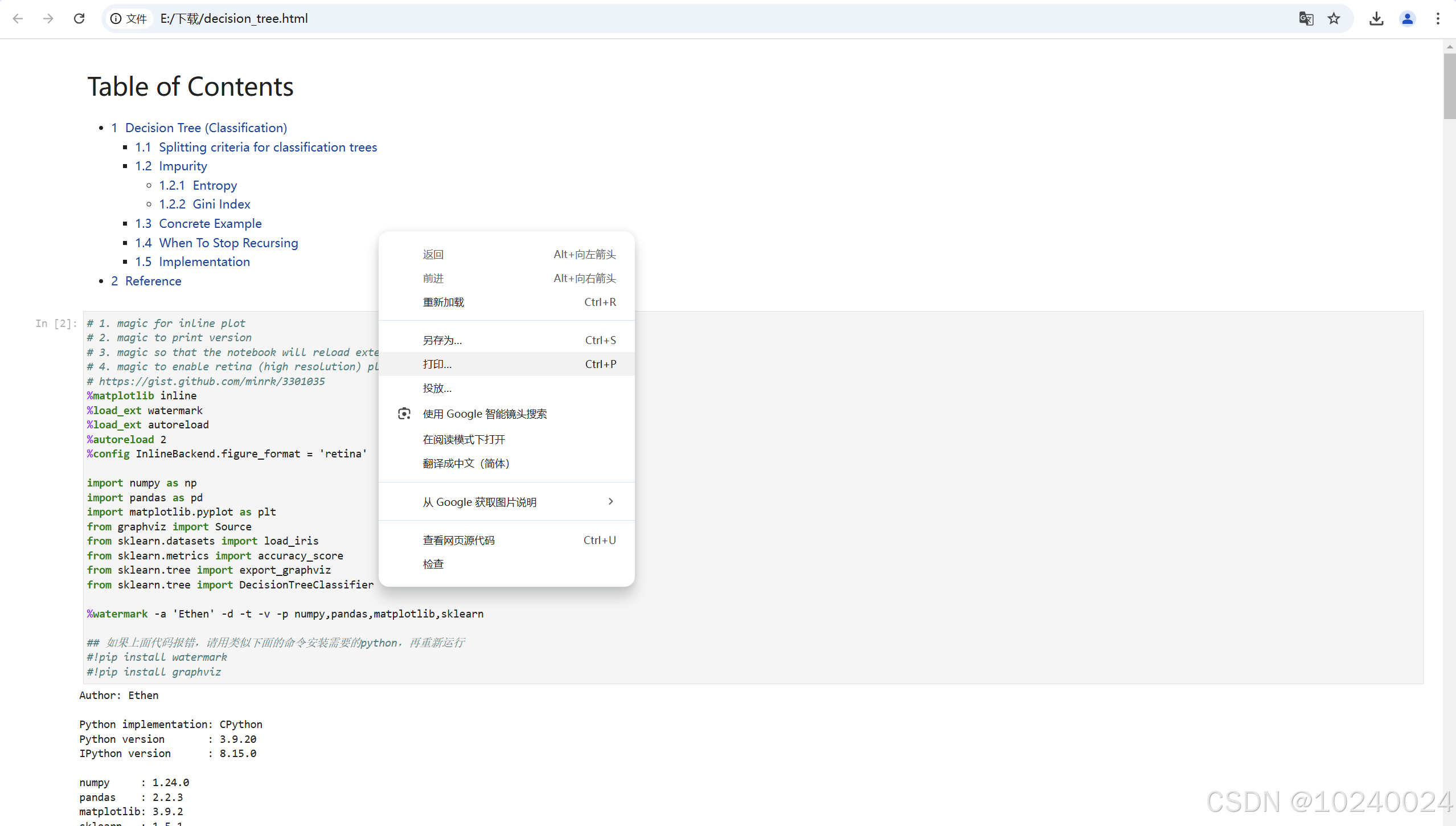Bookmark this page with star icon

[x=1334, y=19]
